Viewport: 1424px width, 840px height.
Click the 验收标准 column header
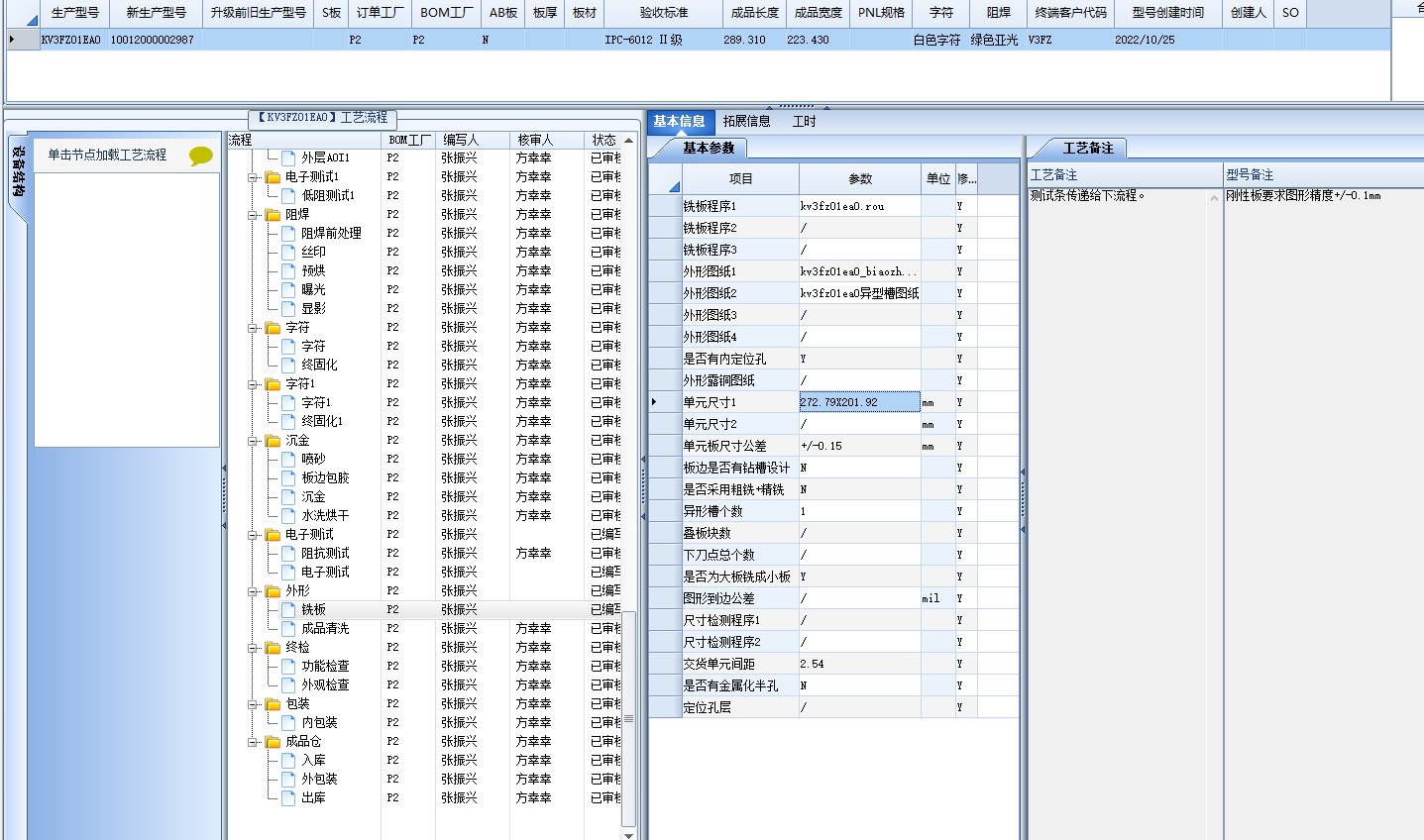click(x=664, y=13)
